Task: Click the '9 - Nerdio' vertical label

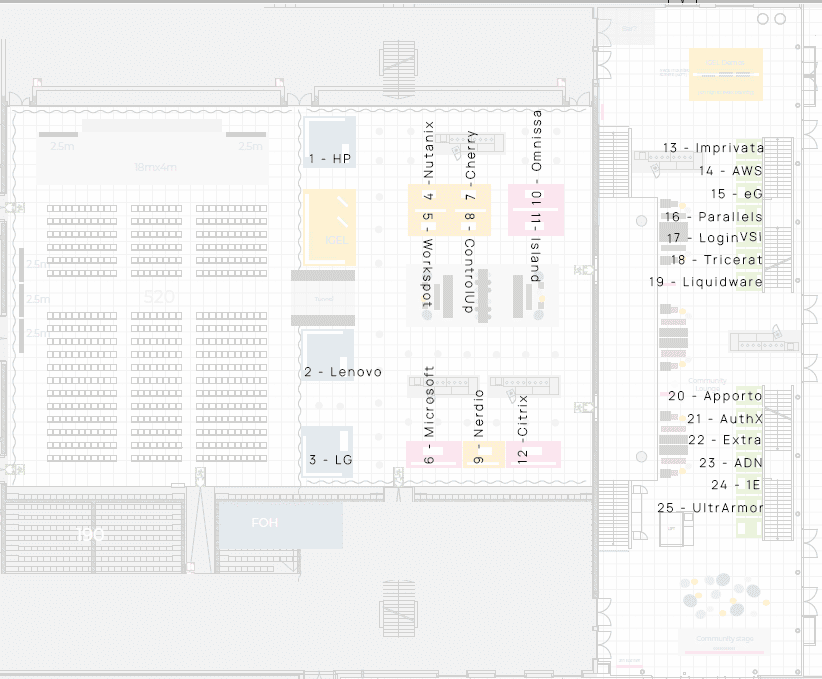Action: [479, 426]
